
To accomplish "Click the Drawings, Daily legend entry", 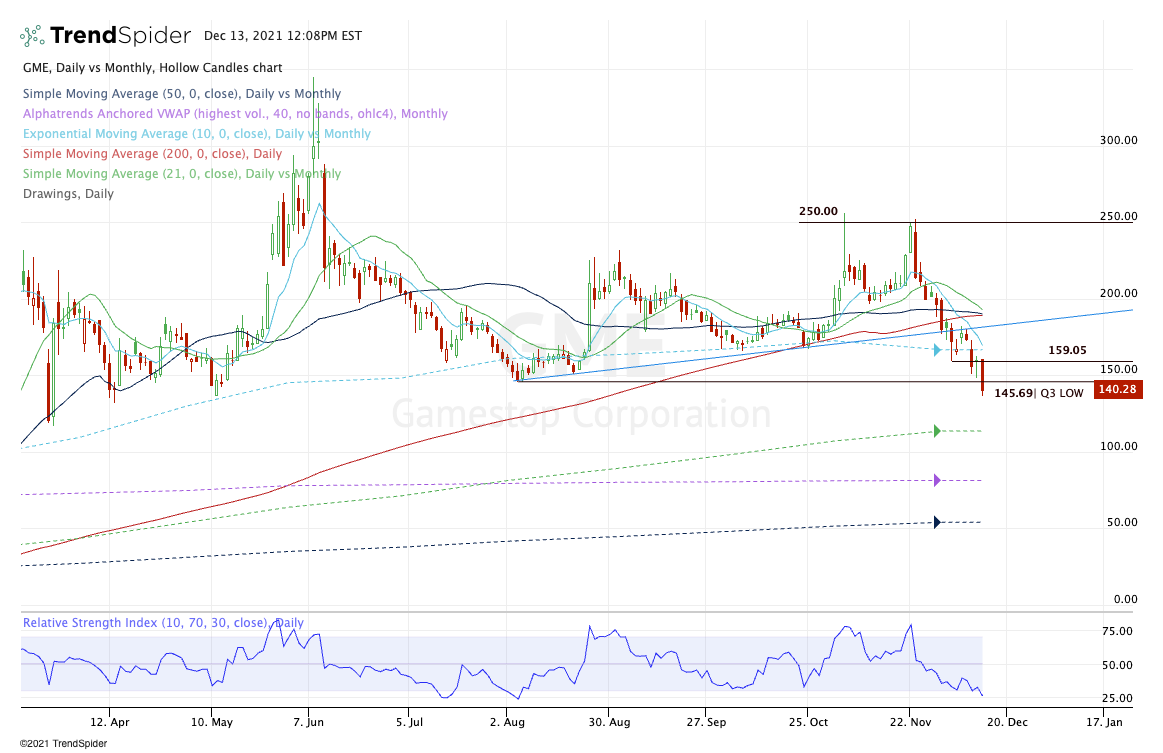I will (x=68, y=194).
